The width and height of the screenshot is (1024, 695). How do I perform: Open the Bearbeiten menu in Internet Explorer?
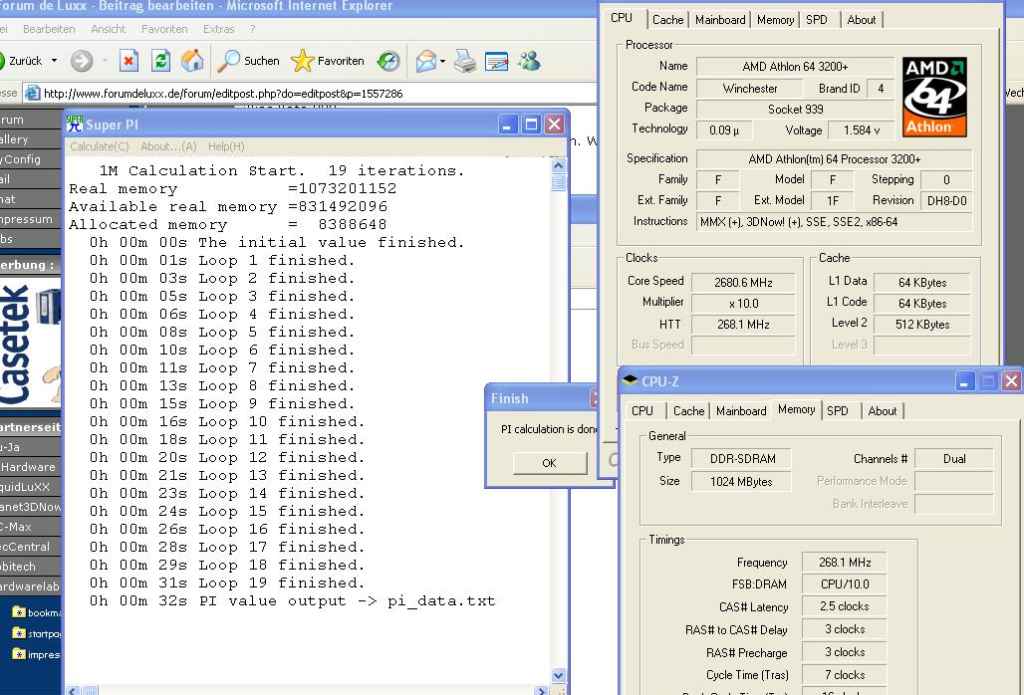tap(49, 29)
